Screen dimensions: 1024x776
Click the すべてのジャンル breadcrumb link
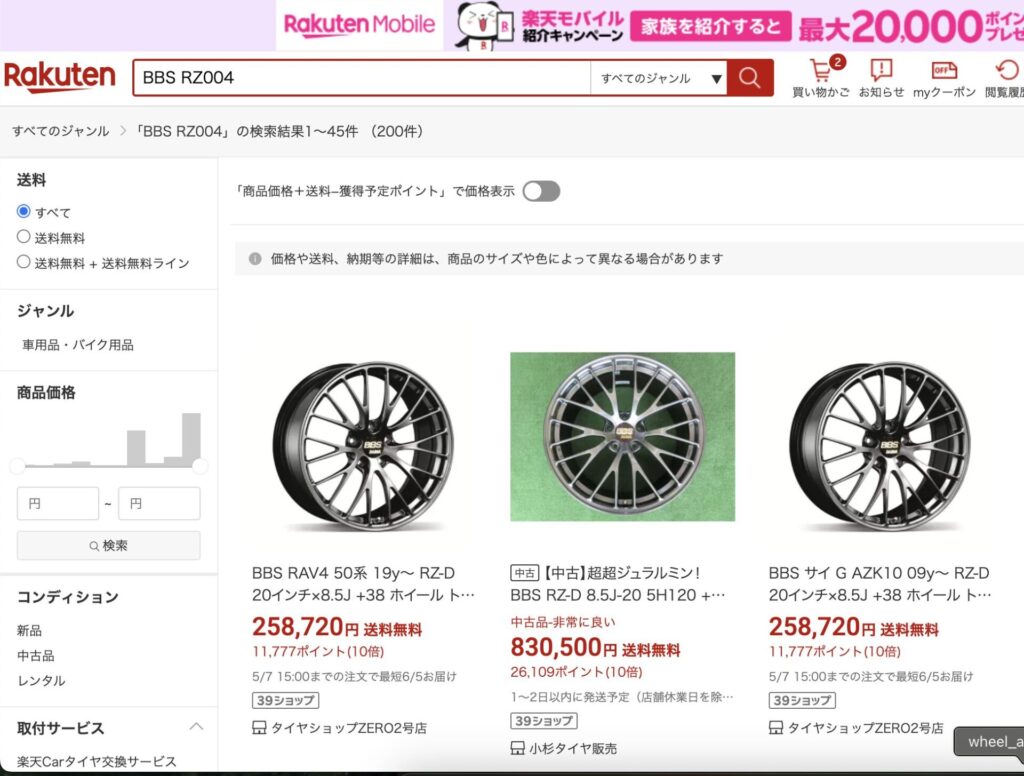click(x=61, y=131)
